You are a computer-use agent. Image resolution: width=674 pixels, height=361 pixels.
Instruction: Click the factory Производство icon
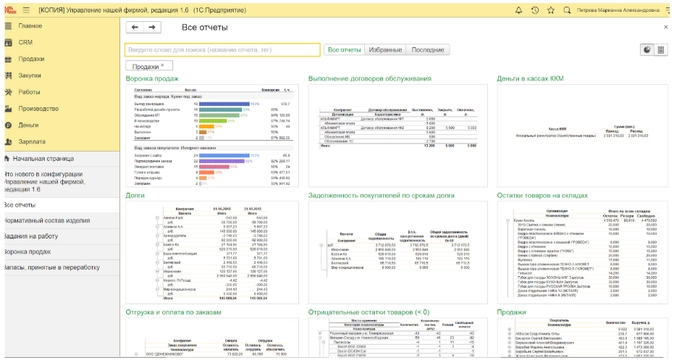pos(8,109)
